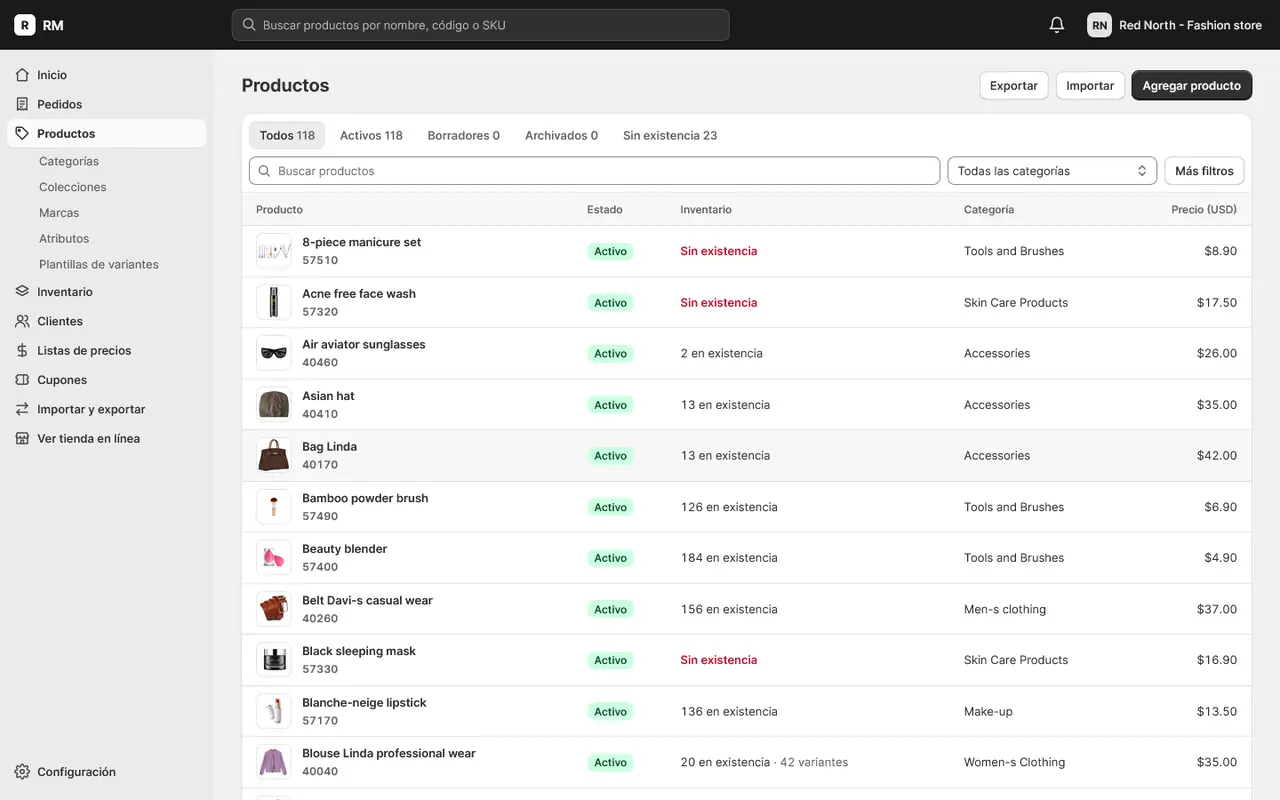This screenshot has height=800, width=1280.
Task: Click the Configuración gear icon
Action: (23, 772)
